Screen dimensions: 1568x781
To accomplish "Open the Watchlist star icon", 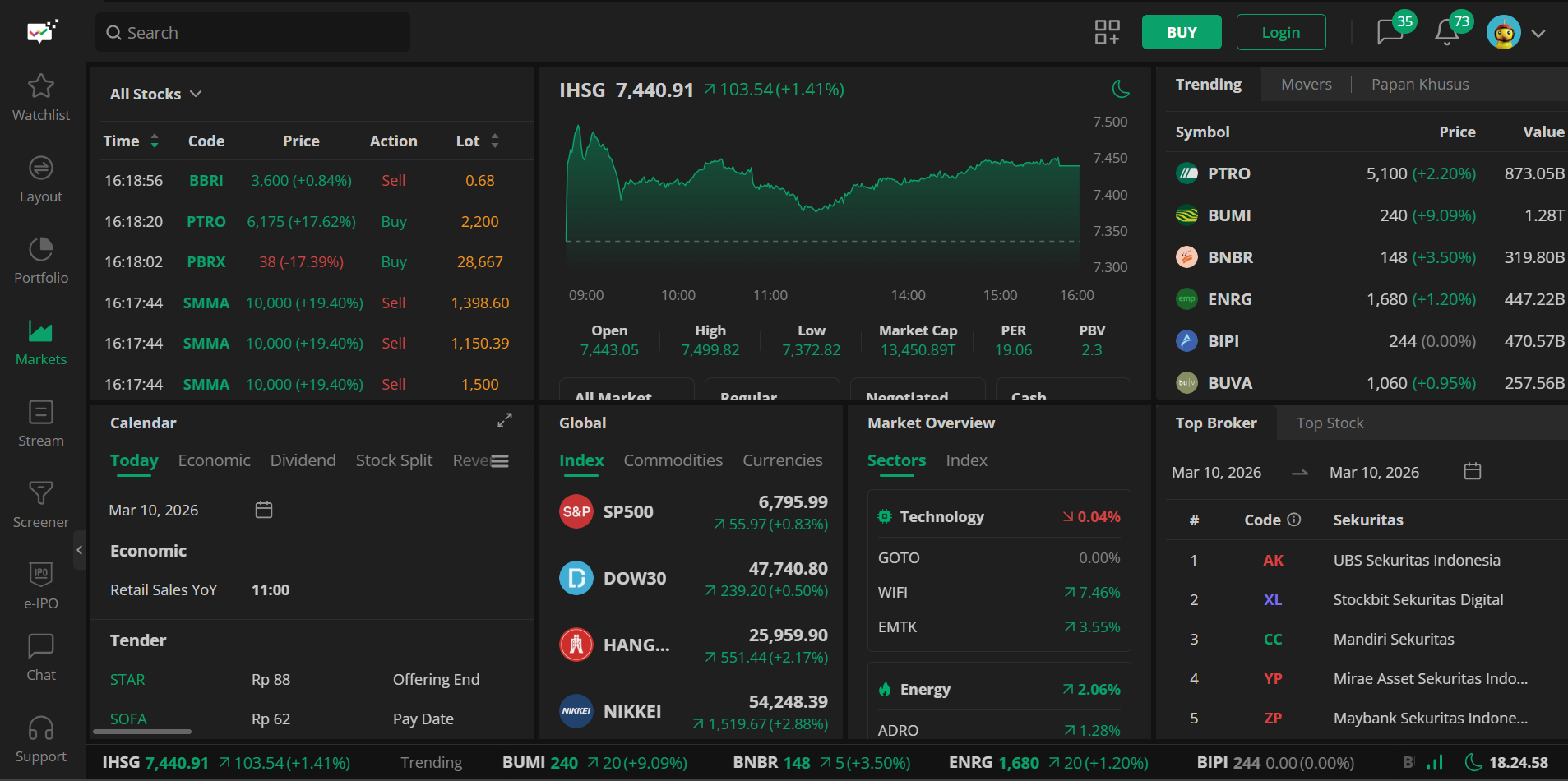I will [x=41, y=86].
